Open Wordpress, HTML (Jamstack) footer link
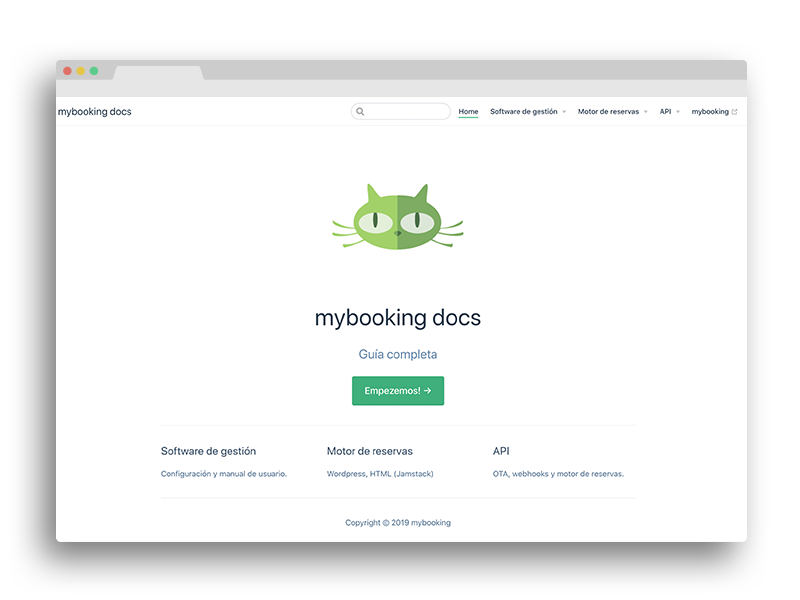The height and width of the screenshot is (600, 800). pyautogui.click(x=381, y=473)
